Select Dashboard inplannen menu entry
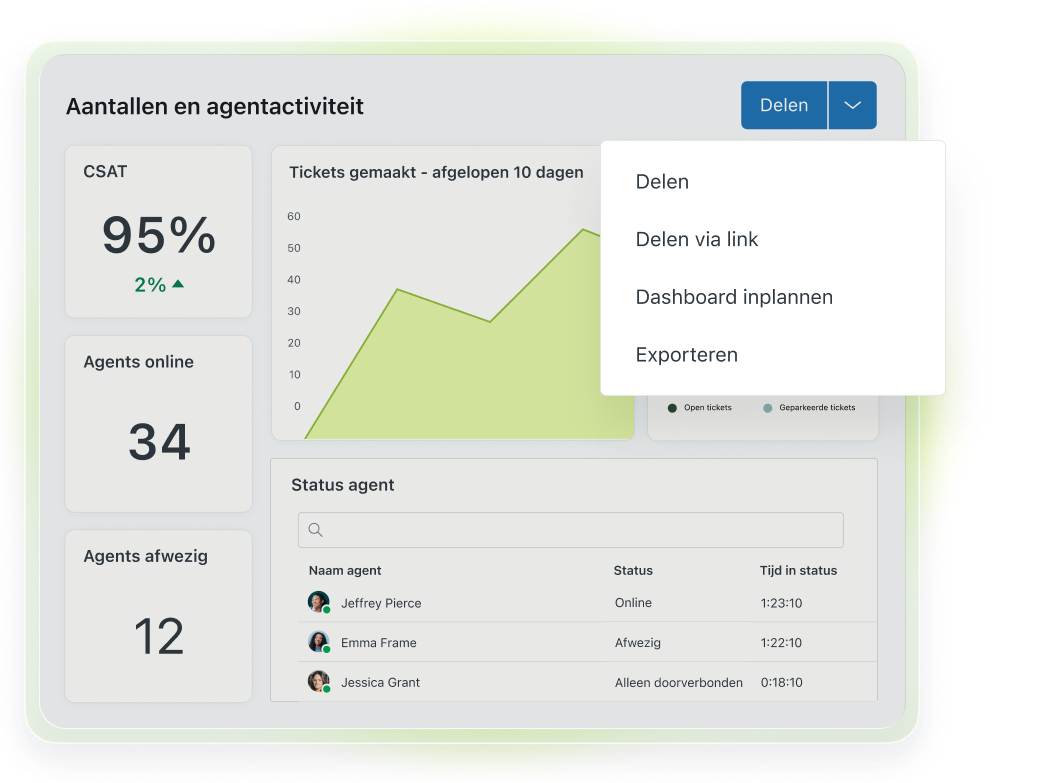 [x=734, y=297]
